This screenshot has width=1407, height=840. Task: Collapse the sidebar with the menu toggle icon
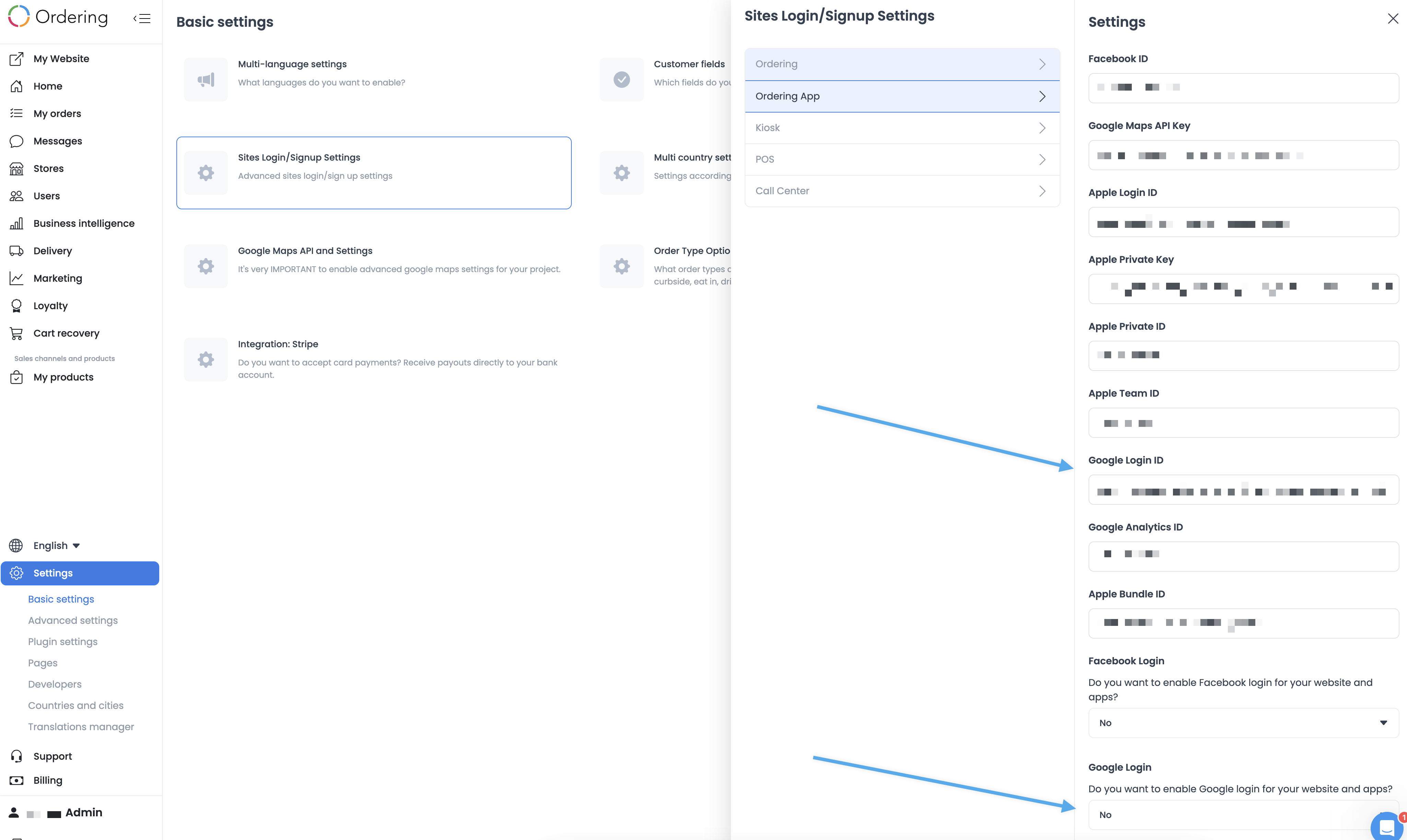tap(142, 19)
